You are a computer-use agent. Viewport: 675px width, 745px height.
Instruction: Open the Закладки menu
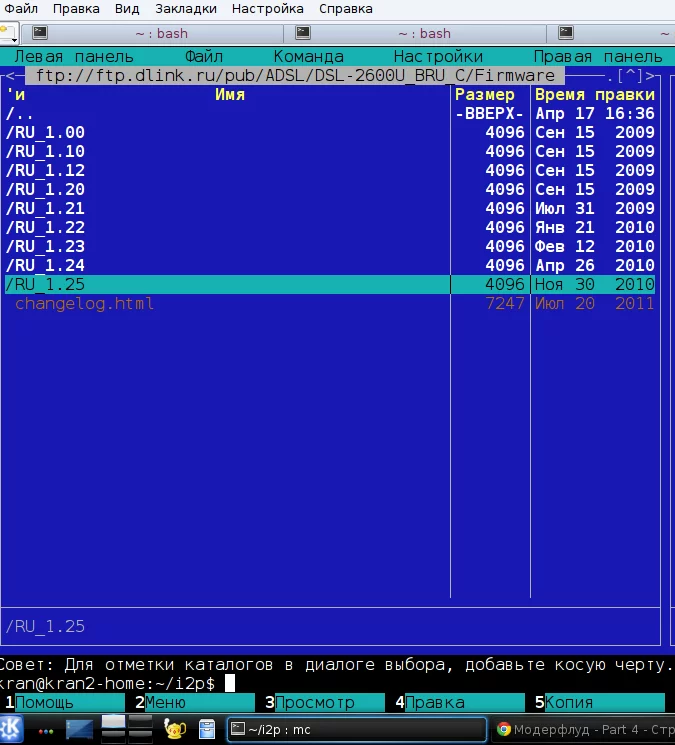point(186,9)
